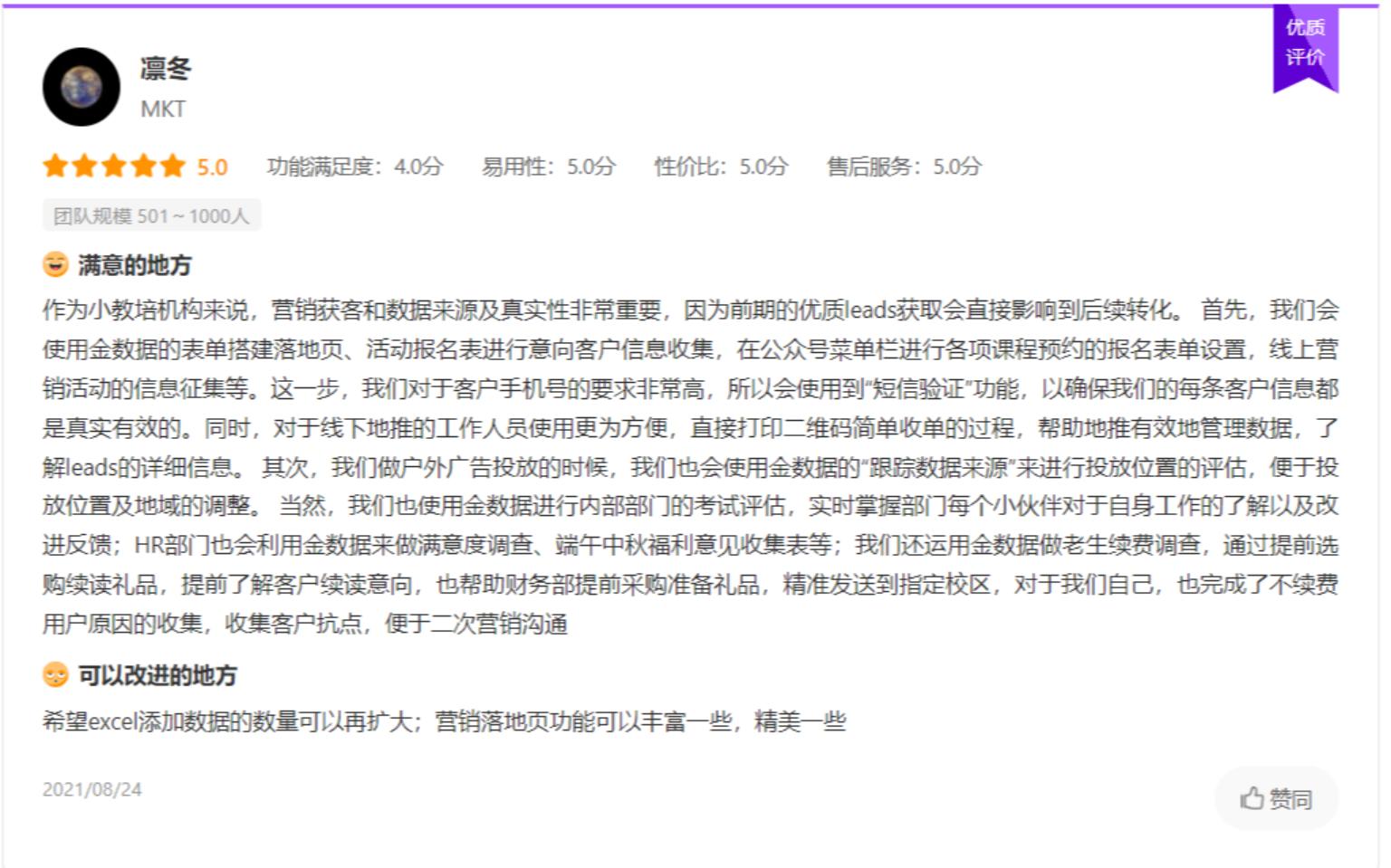Click the 5.0 overall rating score
Screen dimensions: 1391x868
(213, 167)
